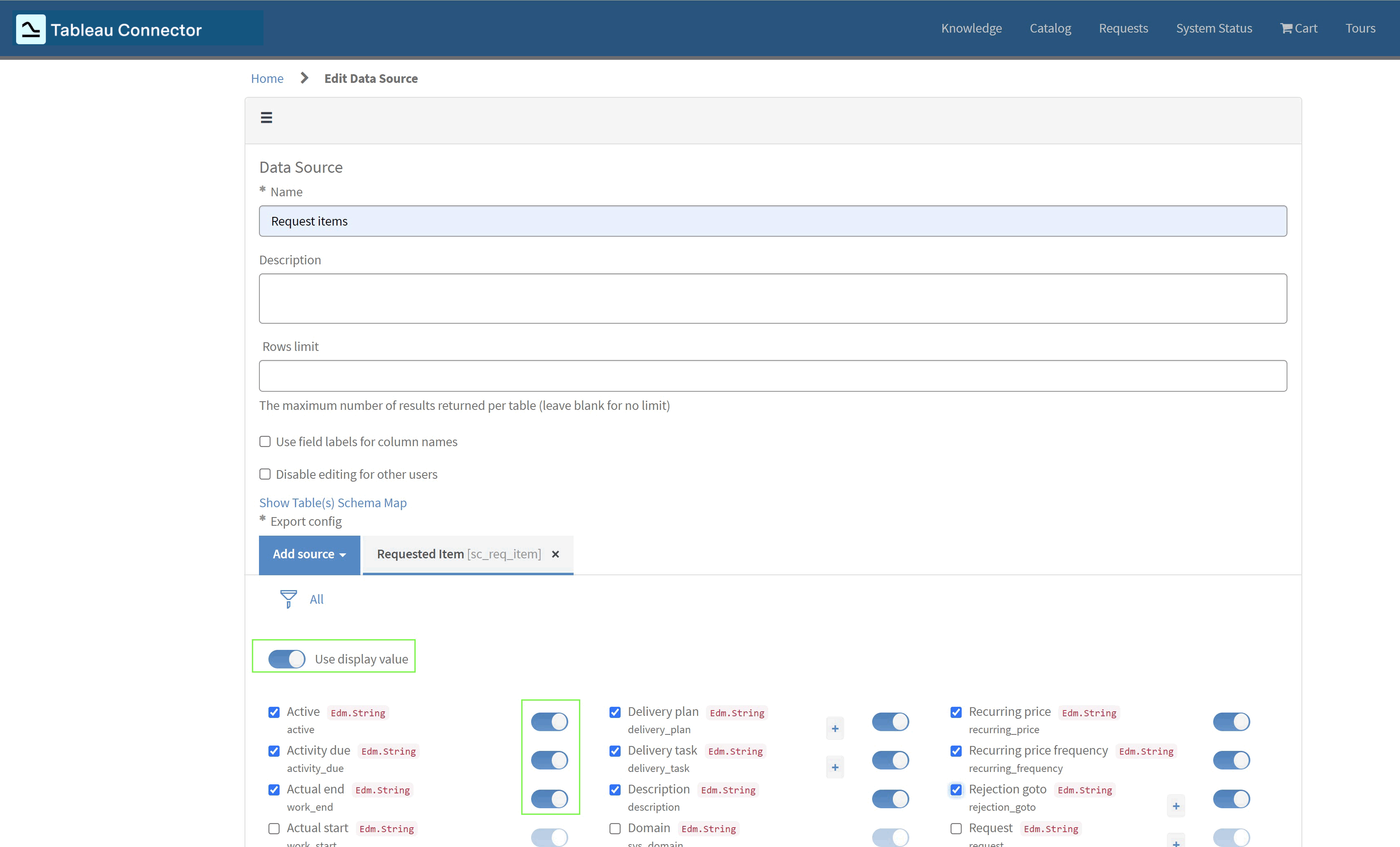Viewport: 1400px width, 847px height.
Task: Click the filter icon next to All
Action: 288,599
